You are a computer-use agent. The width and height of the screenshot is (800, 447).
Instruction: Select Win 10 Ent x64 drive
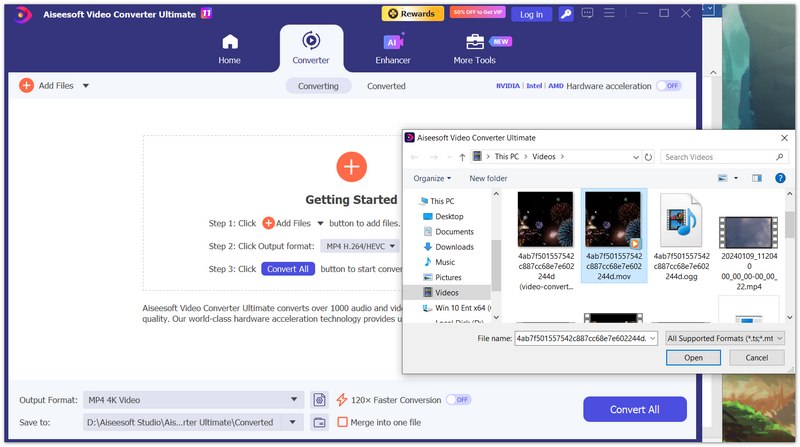(456, 308)
